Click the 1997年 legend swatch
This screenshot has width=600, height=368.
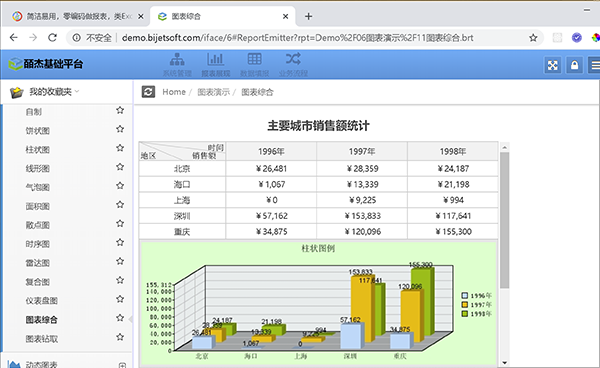(x=465, y=304)
